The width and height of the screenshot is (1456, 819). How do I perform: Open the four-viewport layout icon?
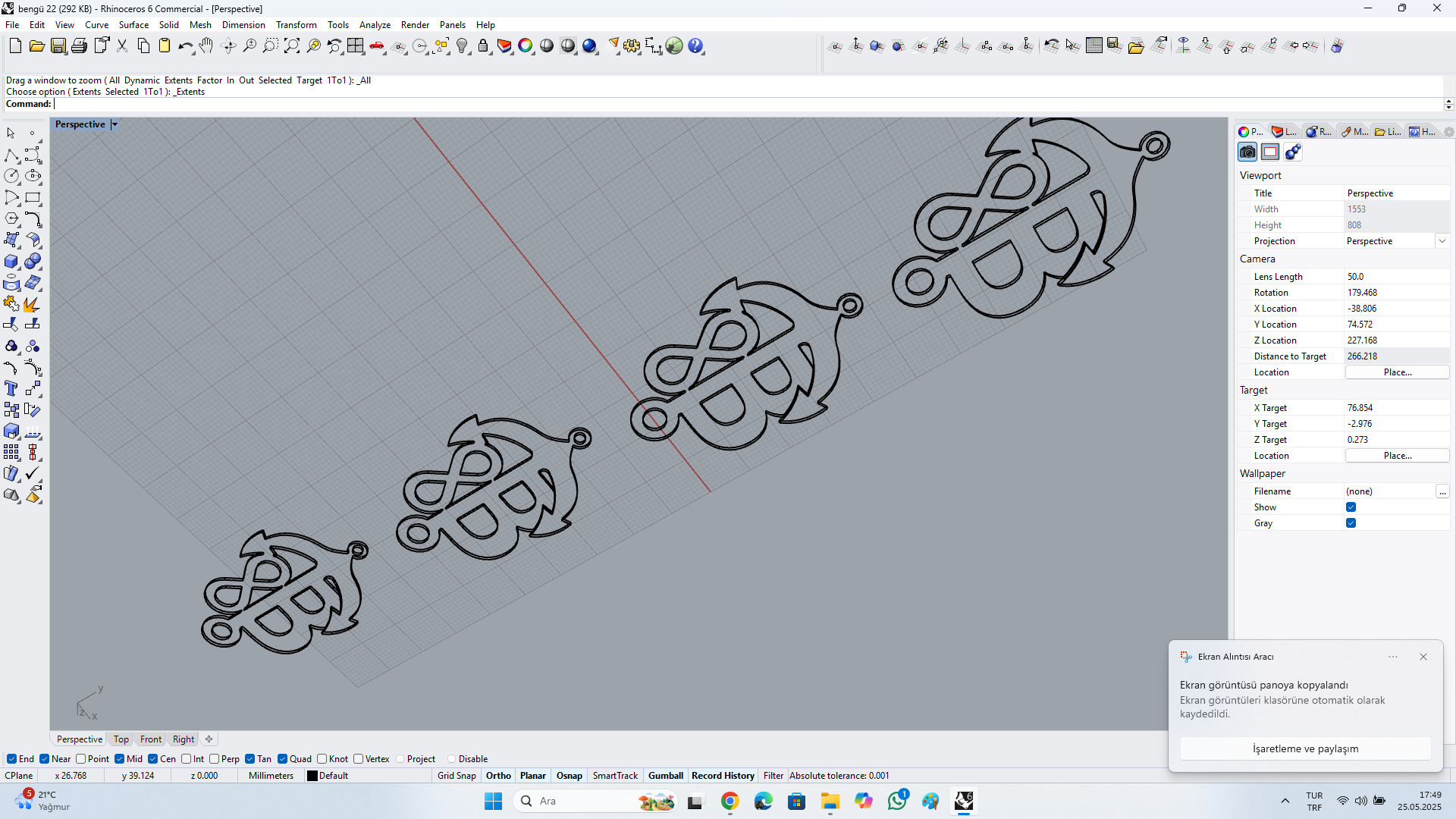[x=355, y=46]
